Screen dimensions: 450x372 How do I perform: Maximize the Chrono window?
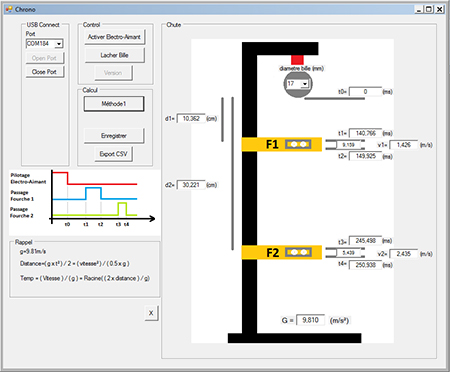tap(429, 9)
